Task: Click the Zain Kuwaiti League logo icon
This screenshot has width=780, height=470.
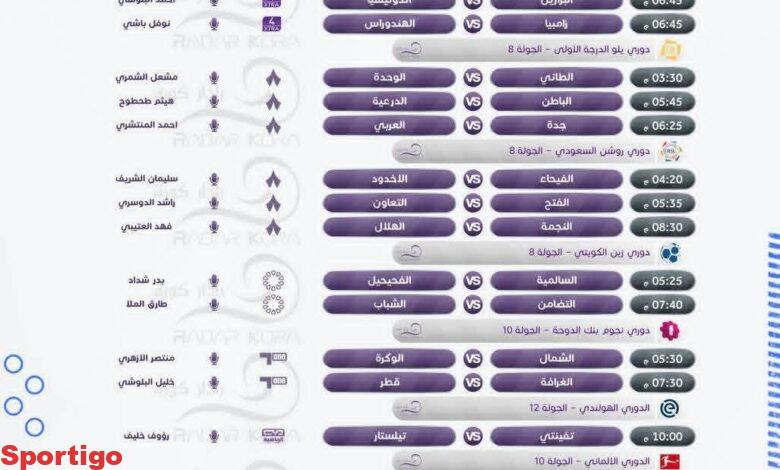Action: point(670,252)
